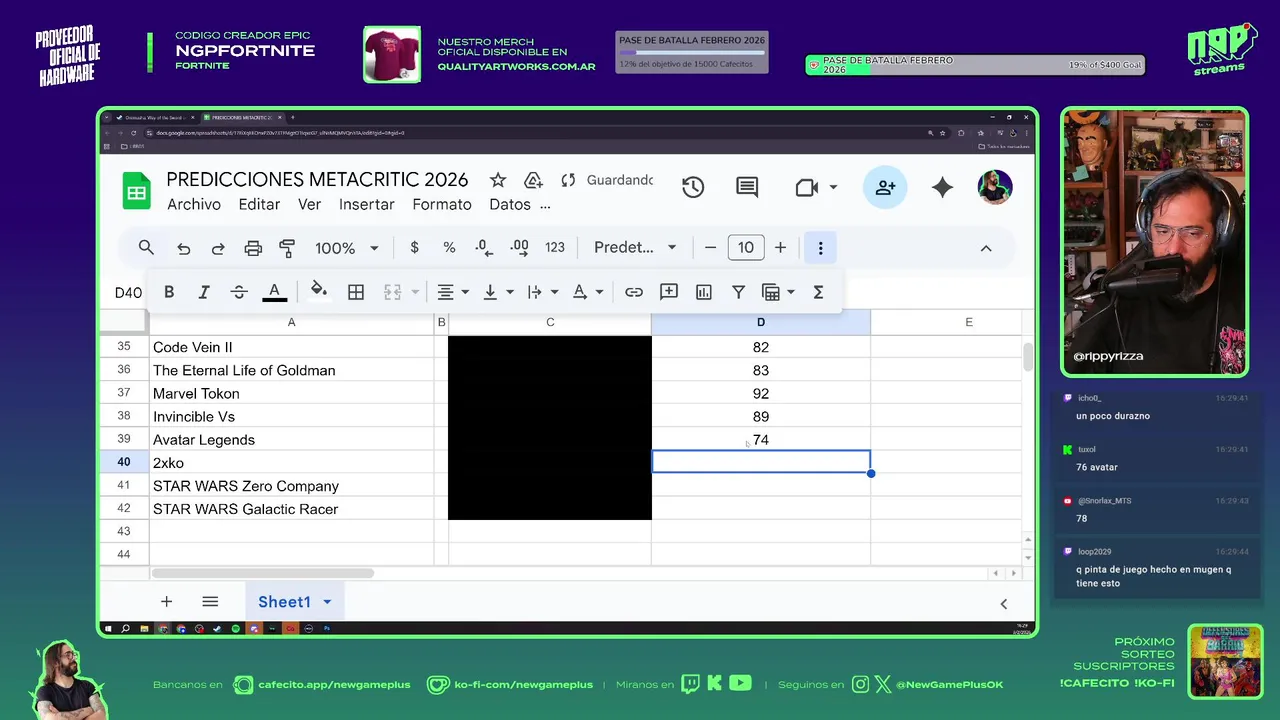Open the Sheet1 tab dropdown arrow
Screen dimensions: 1280x720
(x=327, y=602)
